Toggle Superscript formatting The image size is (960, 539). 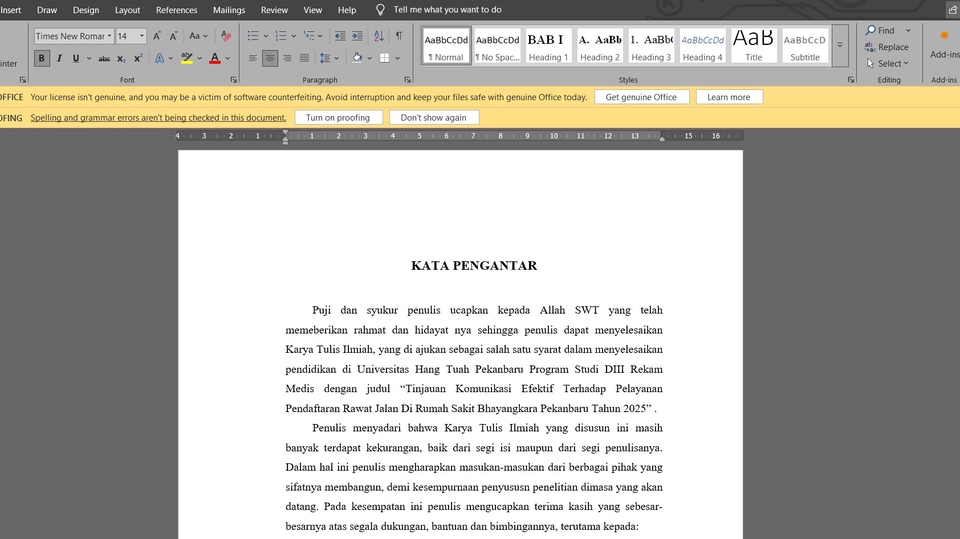[x=138, y=58]
